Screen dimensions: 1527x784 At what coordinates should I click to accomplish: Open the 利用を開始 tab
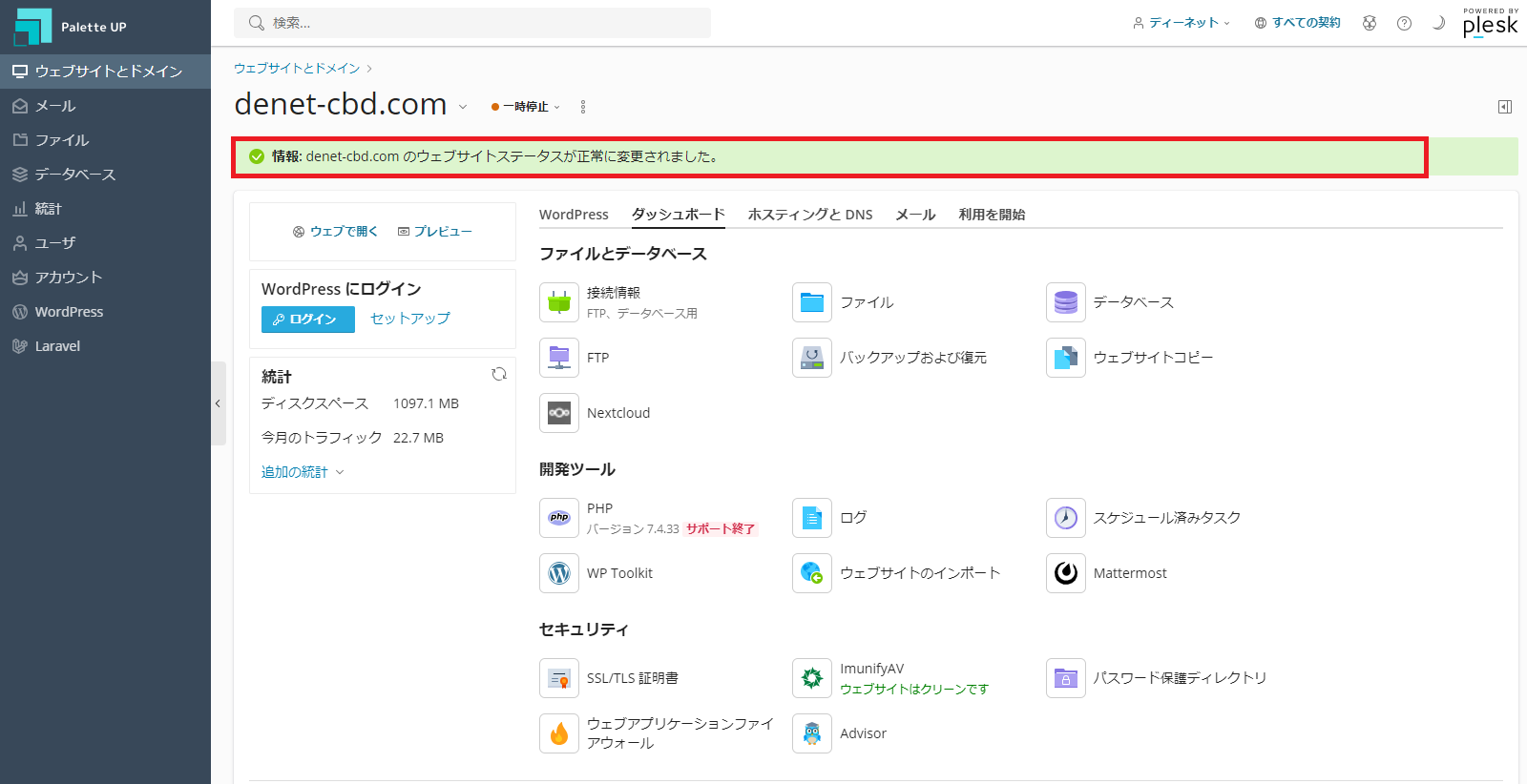pos(993,215)
